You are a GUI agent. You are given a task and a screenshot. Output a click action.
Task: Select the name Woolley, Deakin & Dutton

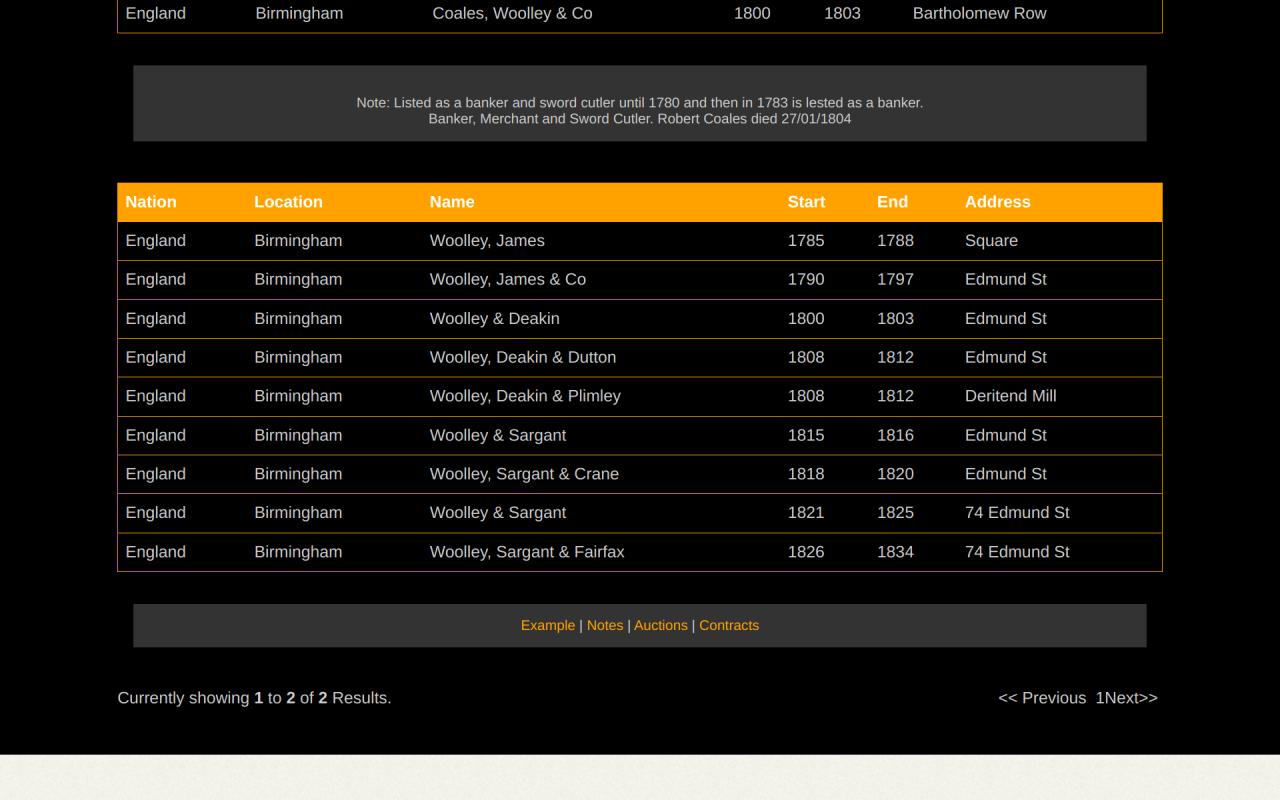click(523, 358)
